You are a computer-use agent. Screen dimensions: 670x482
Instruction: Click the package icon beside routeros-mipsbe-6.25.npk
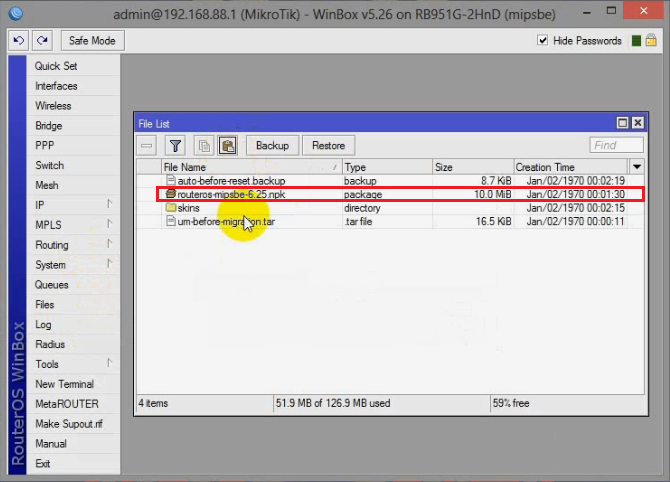point(171,194)
